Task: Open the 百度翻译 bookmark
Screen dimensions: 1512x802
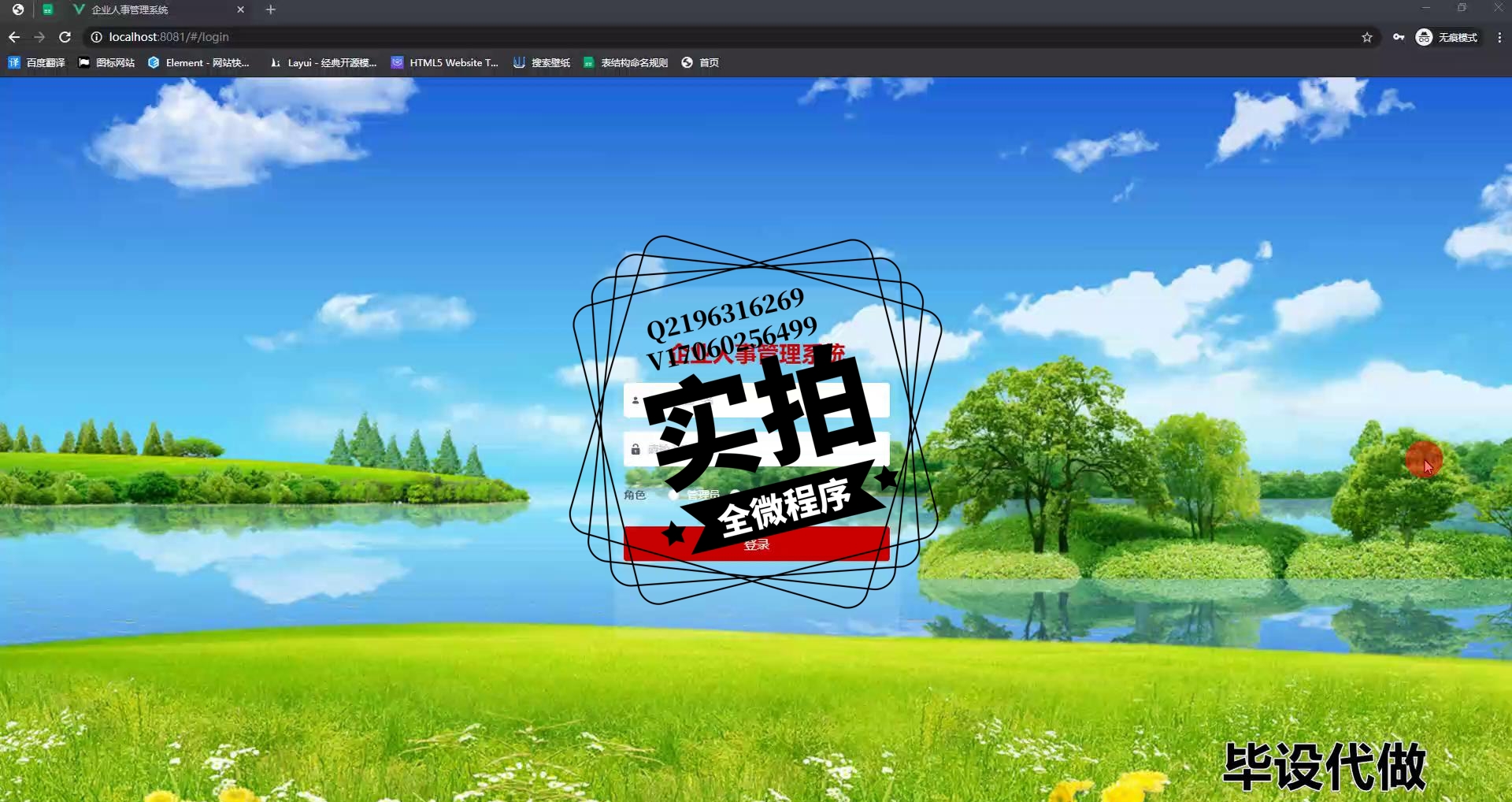Action: pos(36,62)
